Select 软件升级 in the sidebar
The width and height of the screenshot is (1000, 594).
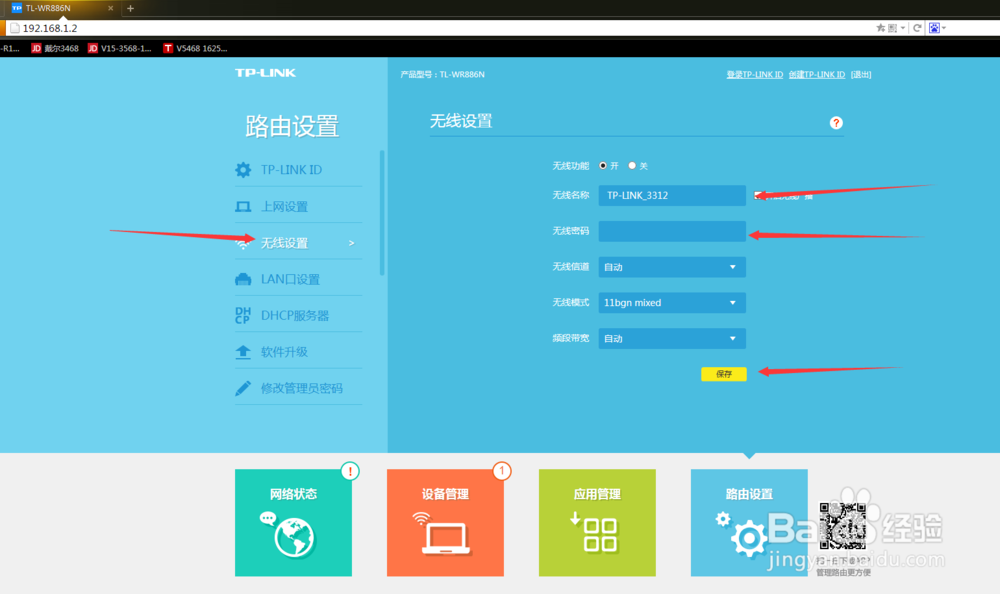284,352
